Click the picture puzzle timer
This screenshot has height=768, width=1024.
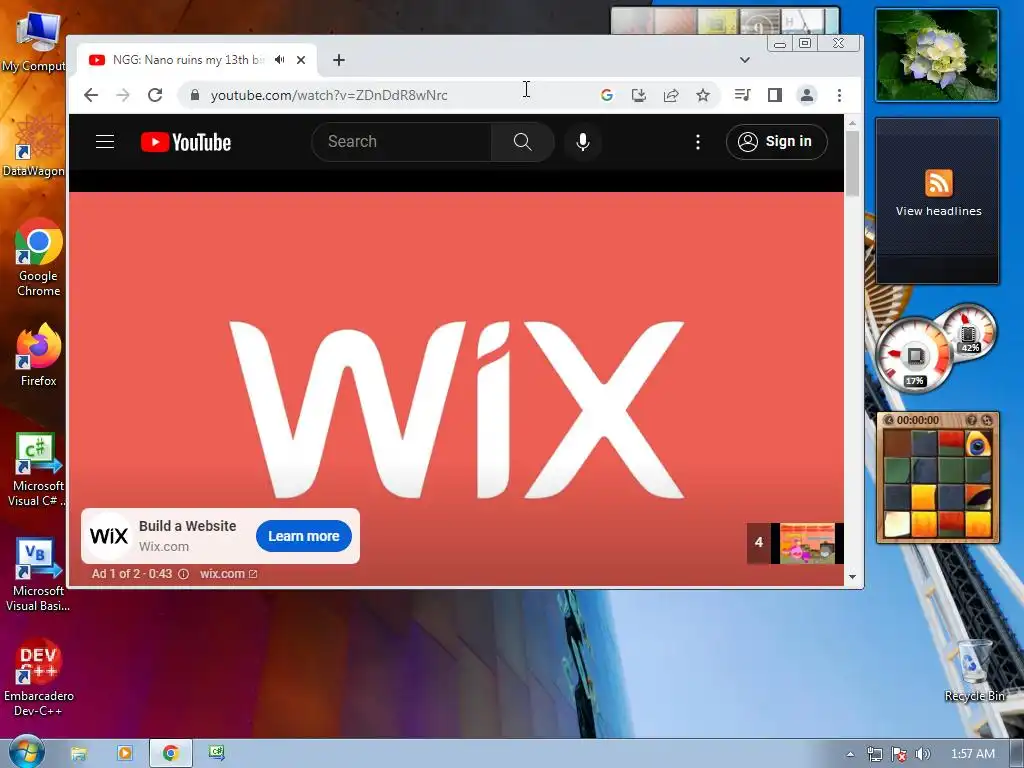918,420
